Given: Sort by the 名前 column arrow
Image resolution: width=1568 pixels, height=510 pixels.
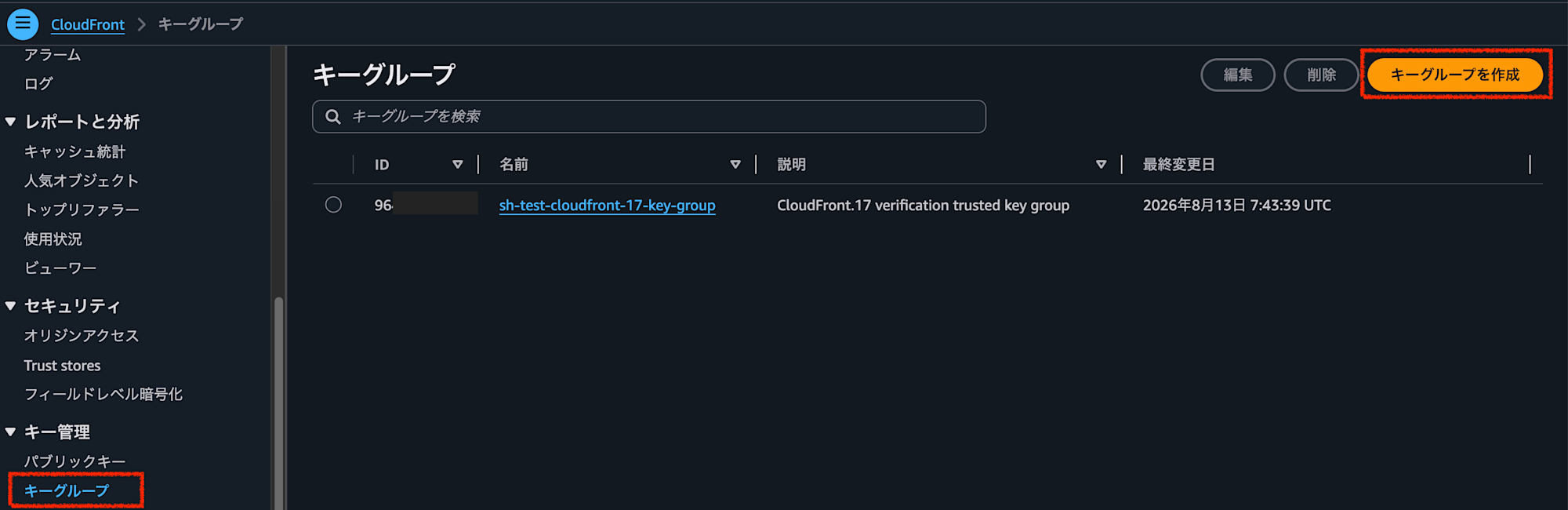Looking at the screenshot, I should pyautogui.click(x=735, y=165).
